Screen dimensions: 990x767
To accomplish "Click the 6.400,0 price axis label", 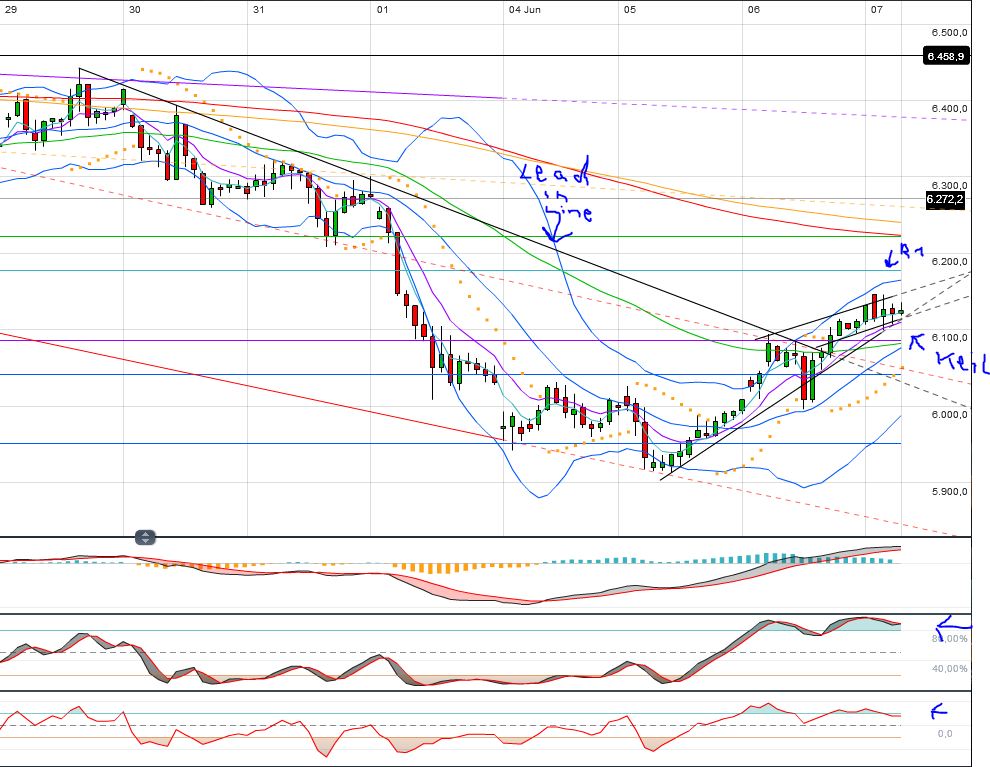I will [949, 109].
